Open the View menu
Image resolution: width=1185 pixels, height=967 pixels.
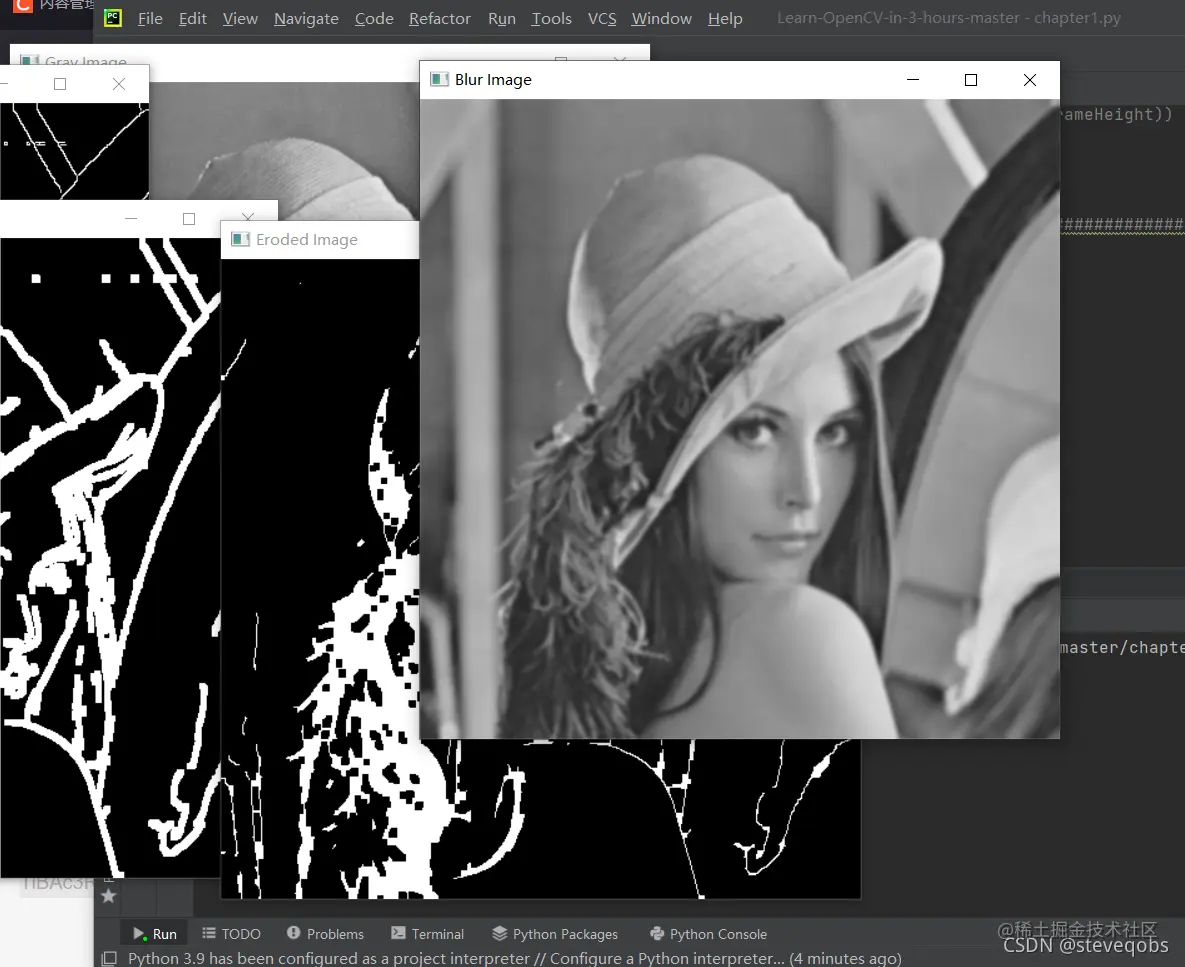coord(240,18)
